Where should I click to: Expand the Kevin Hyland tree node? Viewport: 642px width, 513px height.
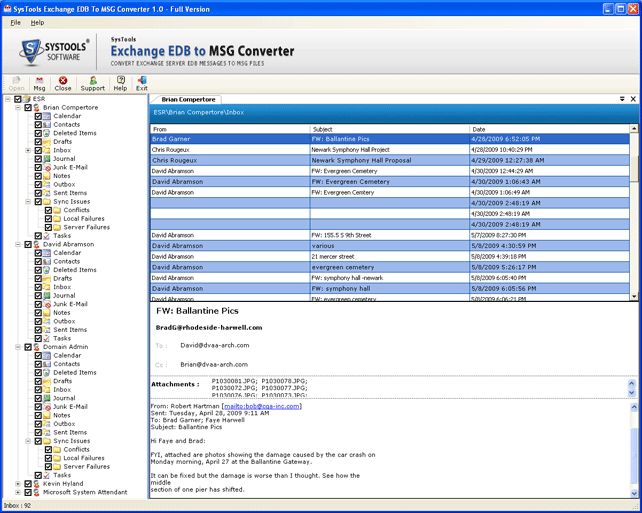point(18,484)
